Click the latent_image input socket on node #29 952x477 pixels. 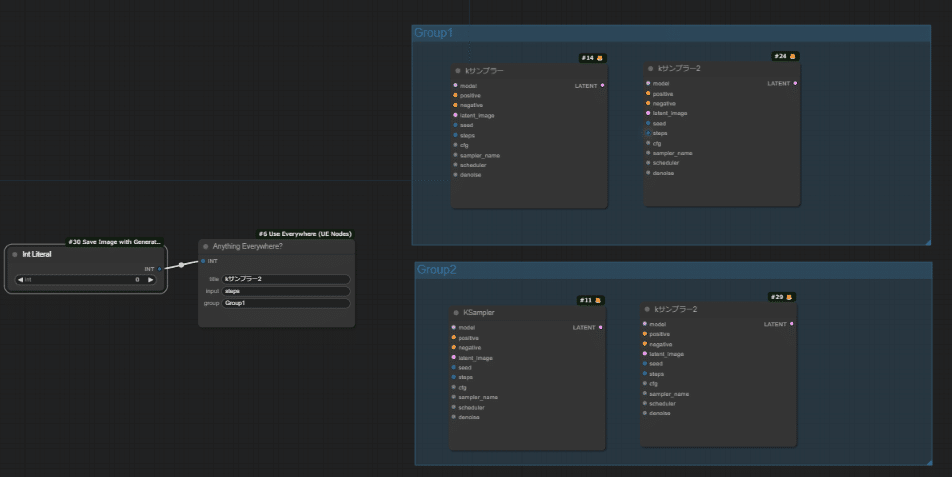tap(645, 354)
